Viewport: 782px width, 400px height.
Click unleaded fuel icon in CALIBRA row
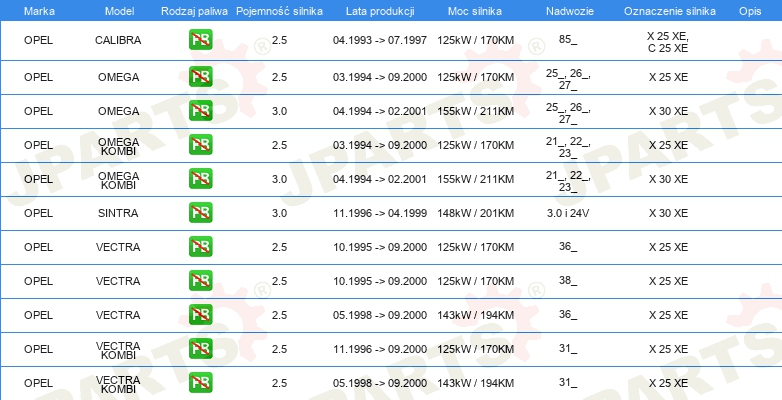click(x=200, y=40)
